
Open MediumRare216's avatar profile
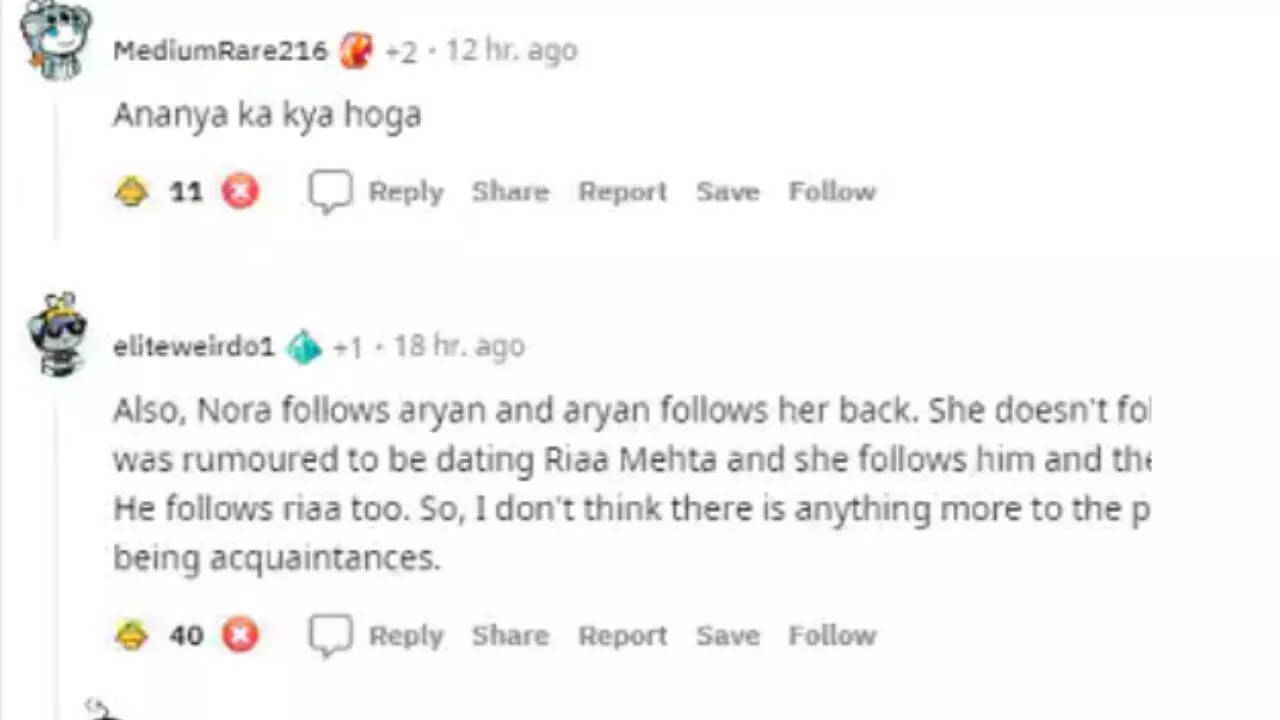(56, 40)
